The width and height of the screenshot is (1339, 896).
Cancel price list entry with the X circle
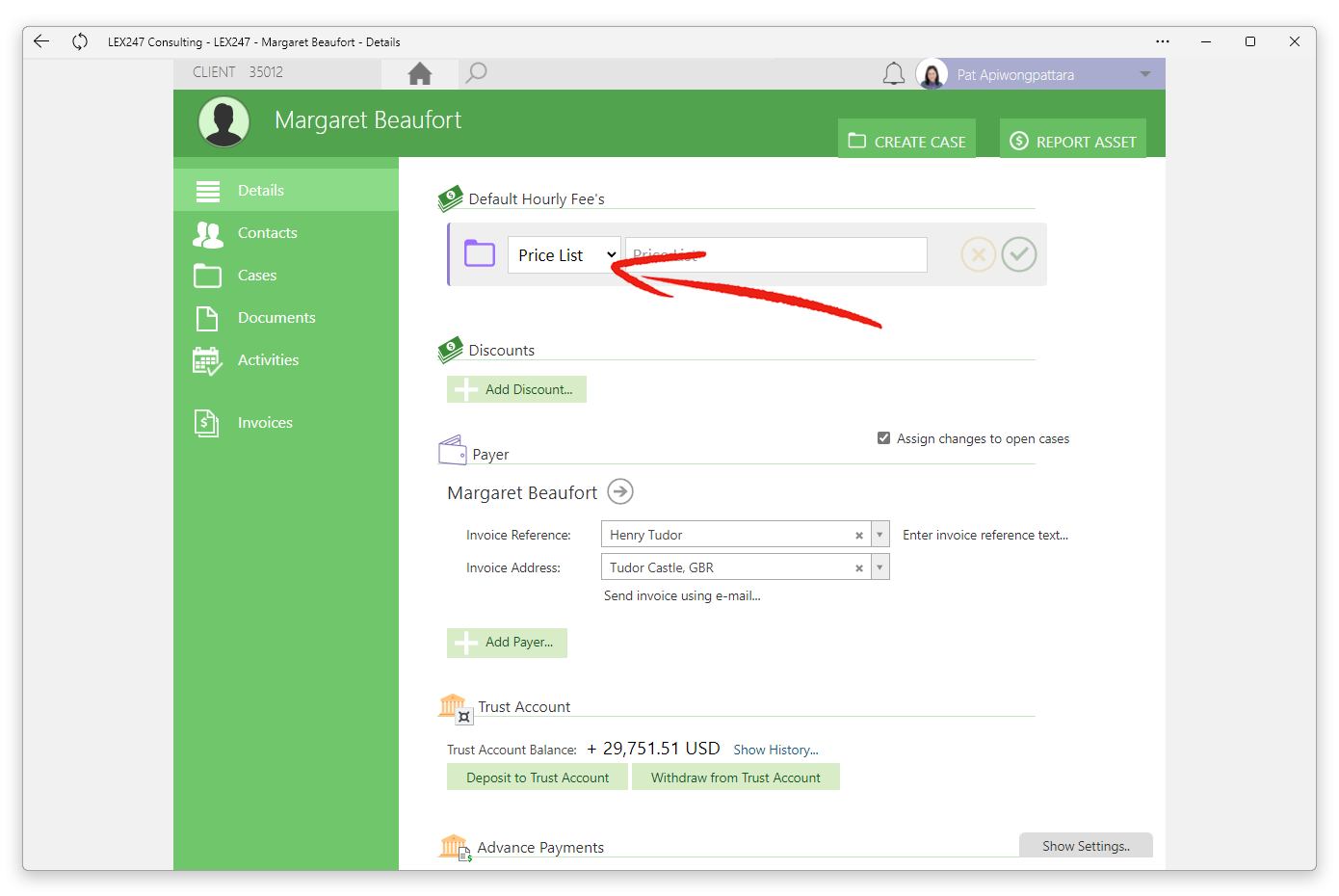[x=978, y=253]
